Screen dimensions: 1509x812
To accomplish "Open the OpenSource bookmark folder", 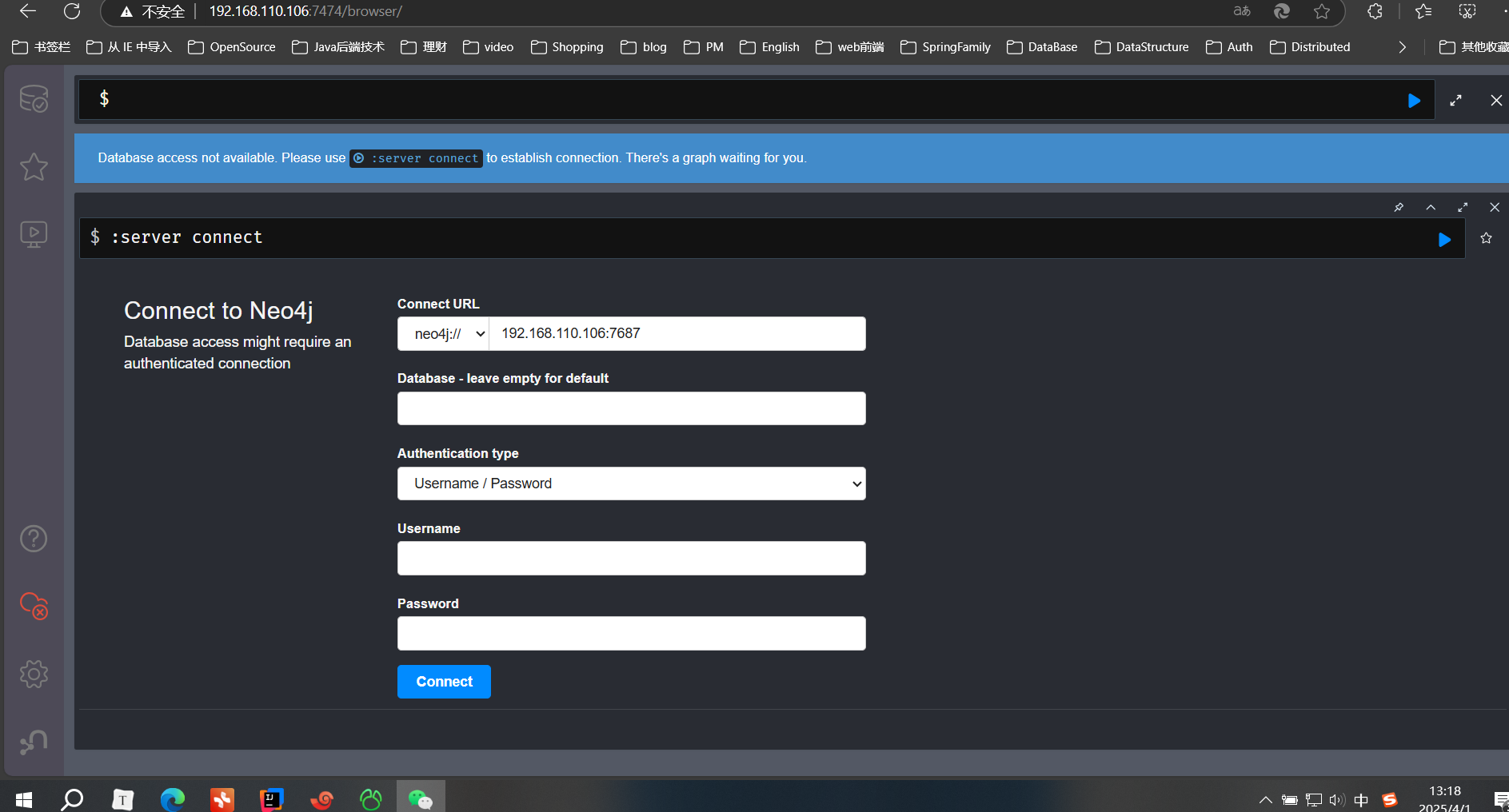I will [232, 47].
